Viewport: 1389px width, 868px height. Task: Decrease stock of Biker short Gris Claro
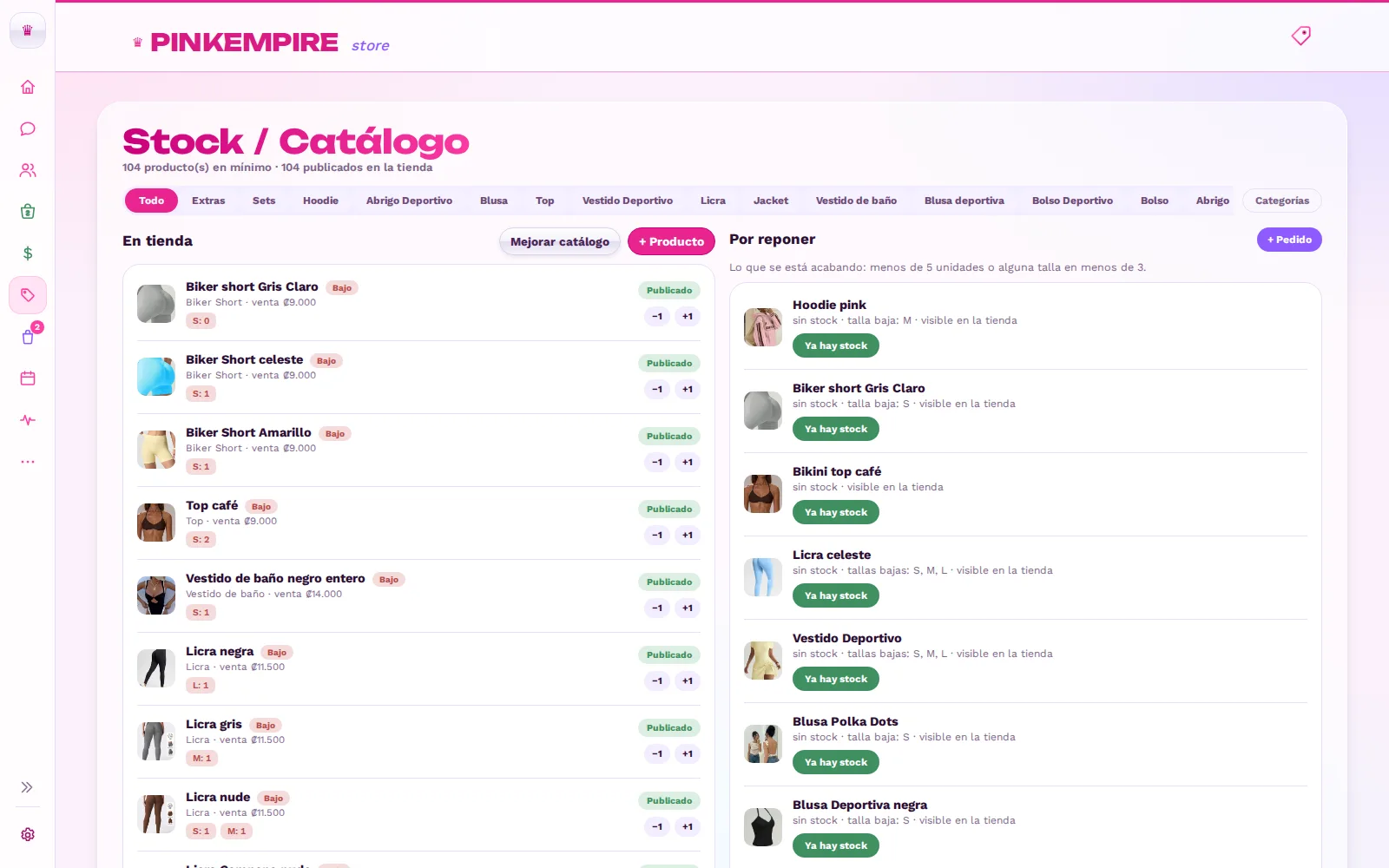point(657,317)
